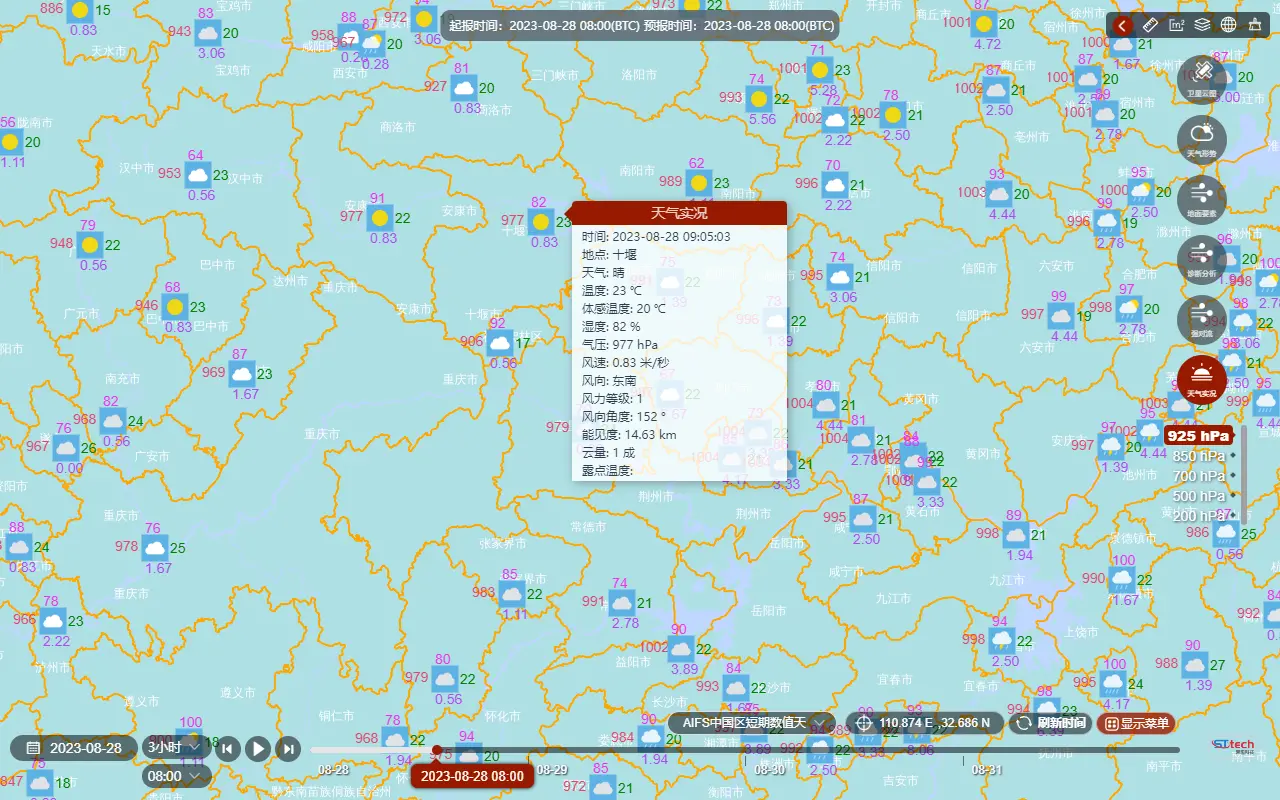The height and width of the screenshot is (800, 1280).
Task: Click the globe icon in top toolbar
Action: point(1228,25)
